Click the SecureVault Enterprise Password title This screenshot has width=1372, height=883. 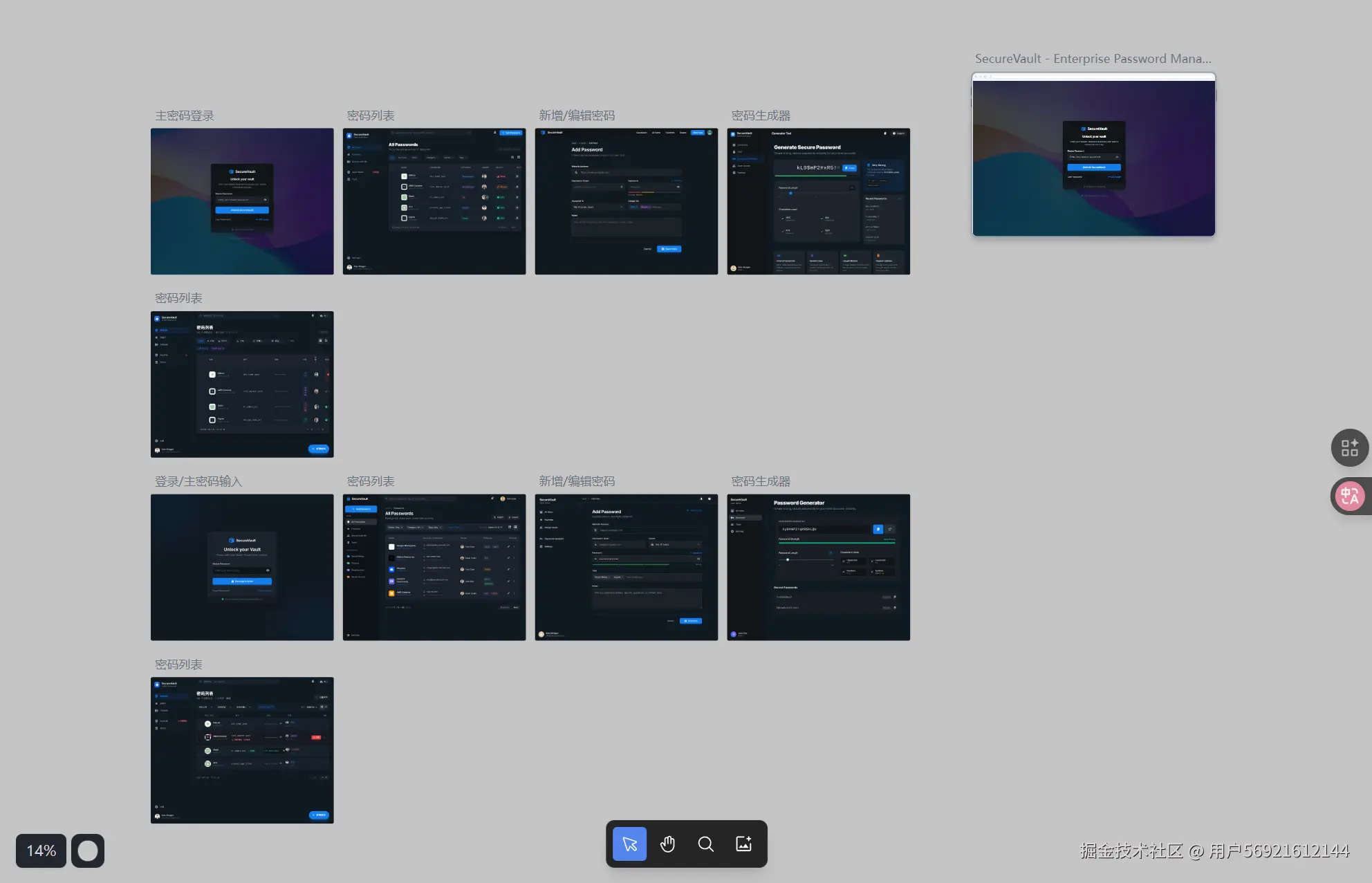(1093, 59)
